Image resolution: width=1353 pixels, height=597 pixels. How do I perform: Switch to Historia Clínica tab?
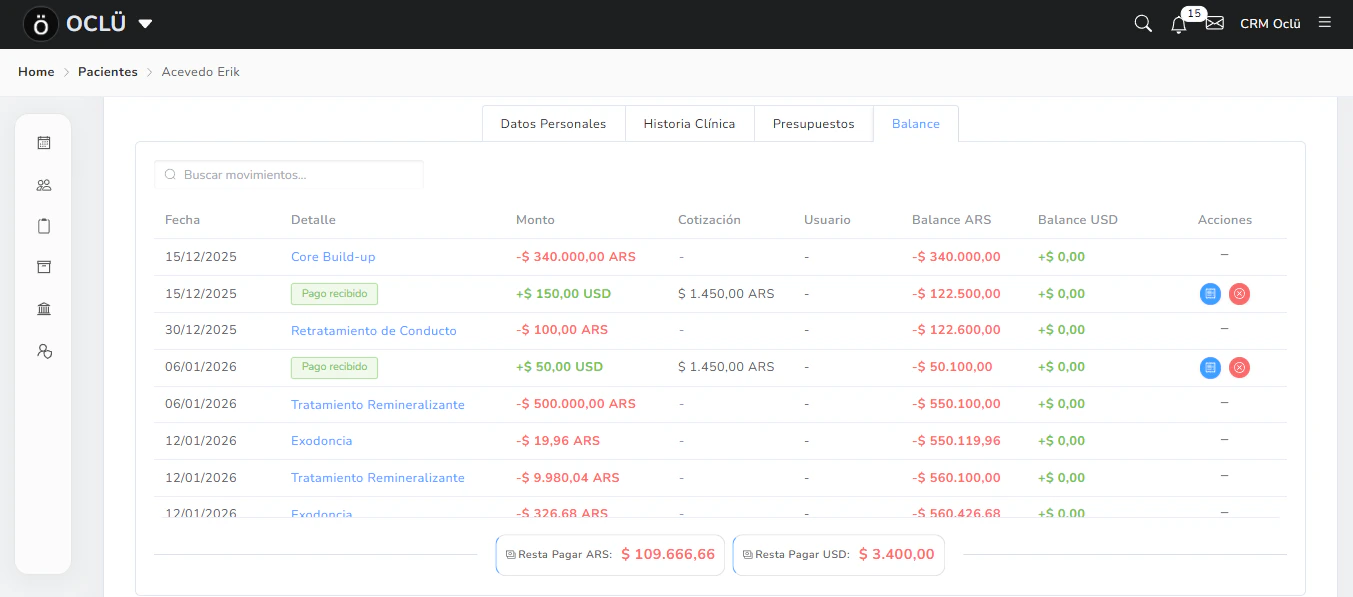(689, 124)
